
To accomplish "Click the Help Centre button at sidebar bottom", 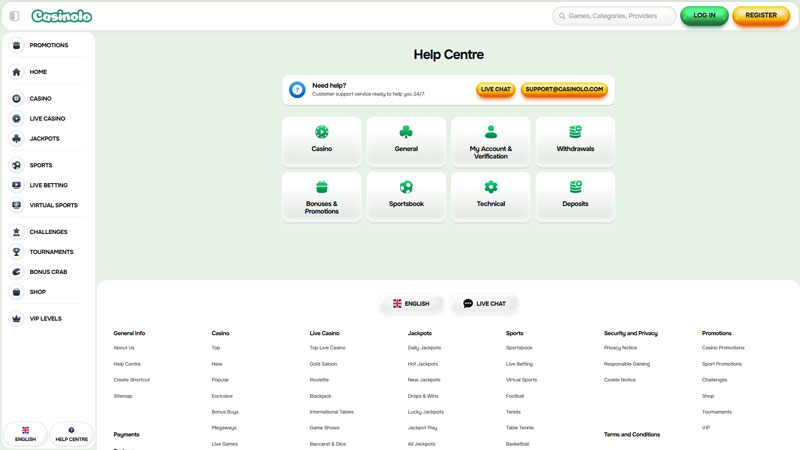I will coord(71,434).
